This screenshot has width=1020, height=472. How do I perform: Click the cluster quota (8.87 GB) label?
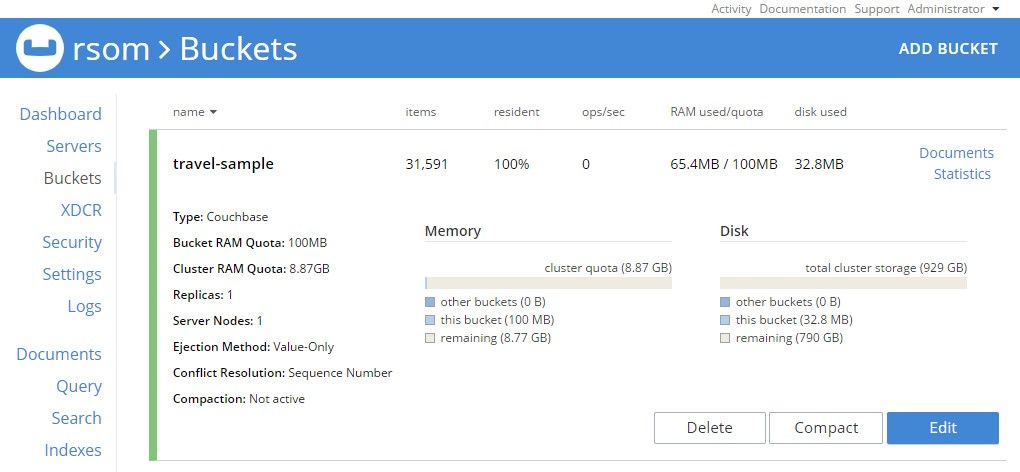(x=608, y=268)
